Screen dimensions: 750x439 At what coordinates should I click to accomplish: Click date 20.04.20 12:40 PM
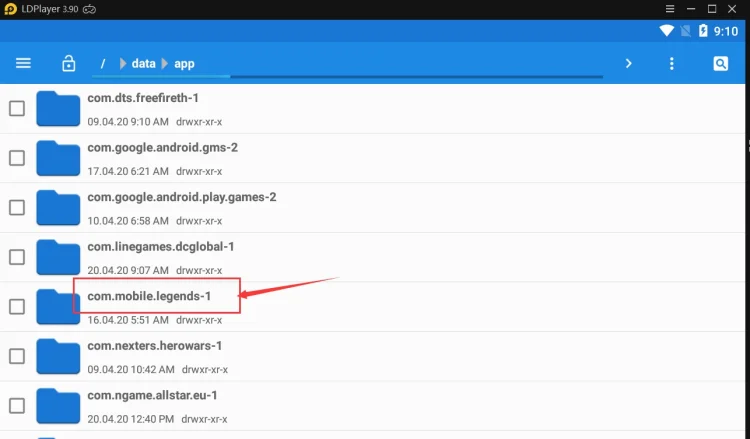click(x=131, y=419)
